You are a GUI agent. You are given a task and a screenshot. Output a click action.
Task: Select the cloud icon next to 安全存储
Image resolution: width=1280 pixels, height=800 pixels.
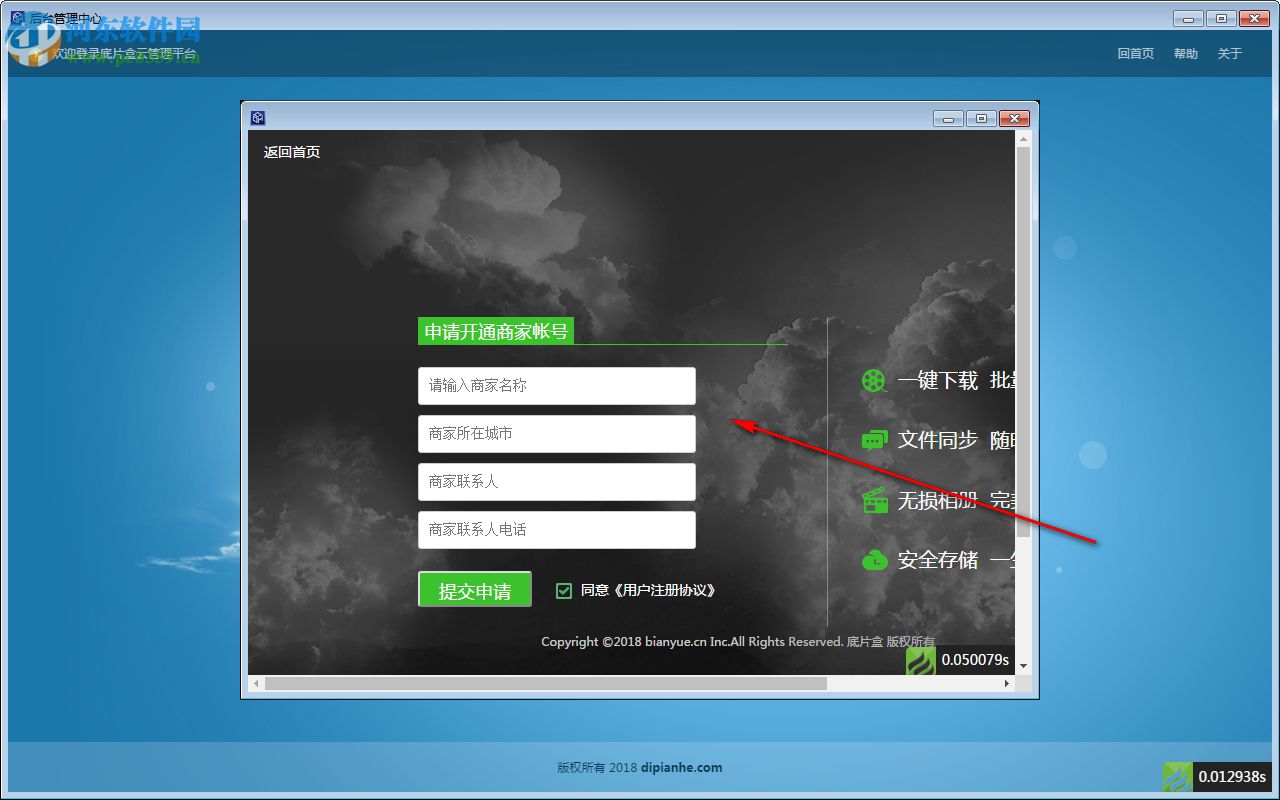875,560
